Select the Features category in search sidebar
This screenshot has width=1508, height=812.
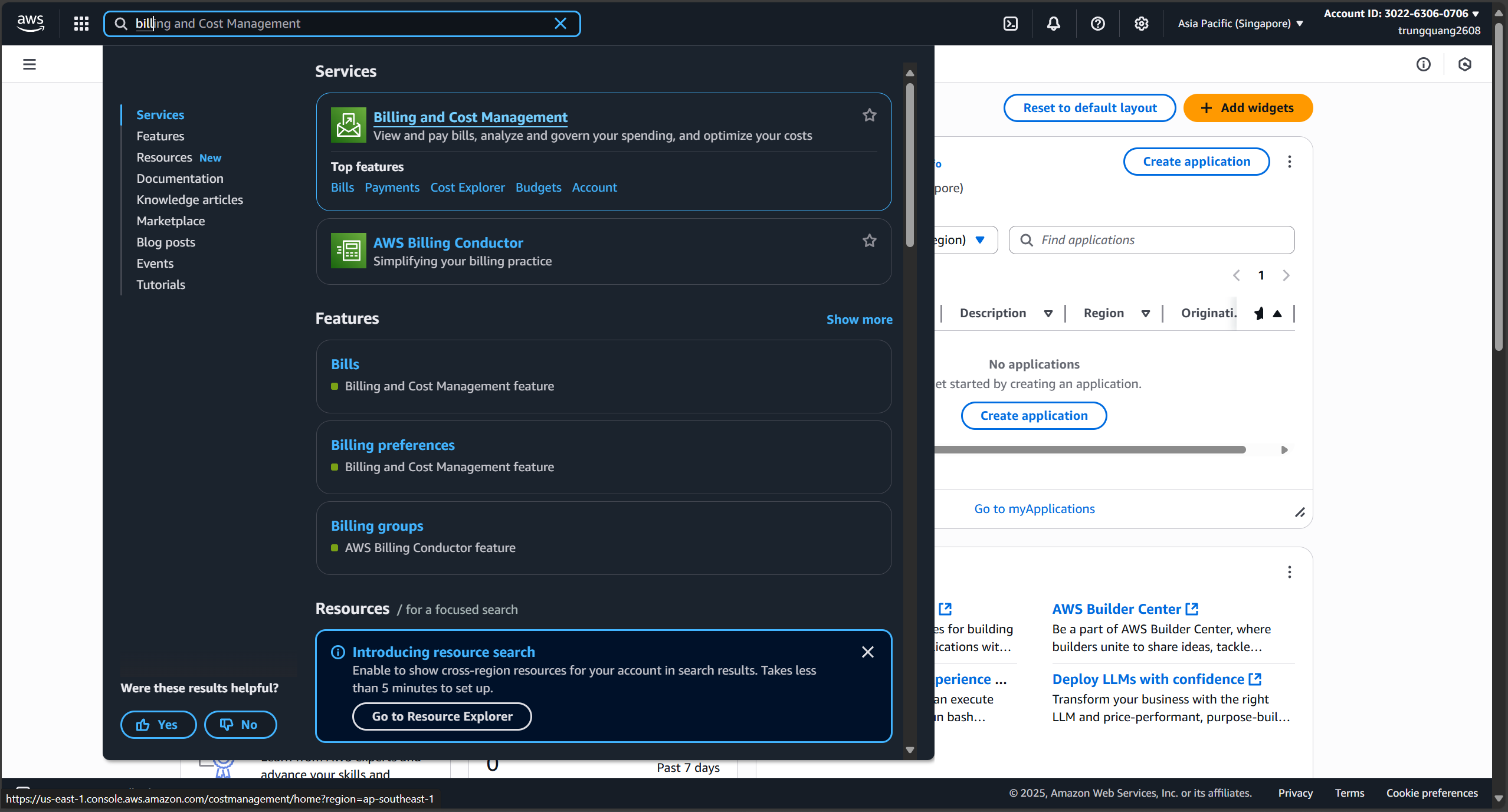pos(160,136)
